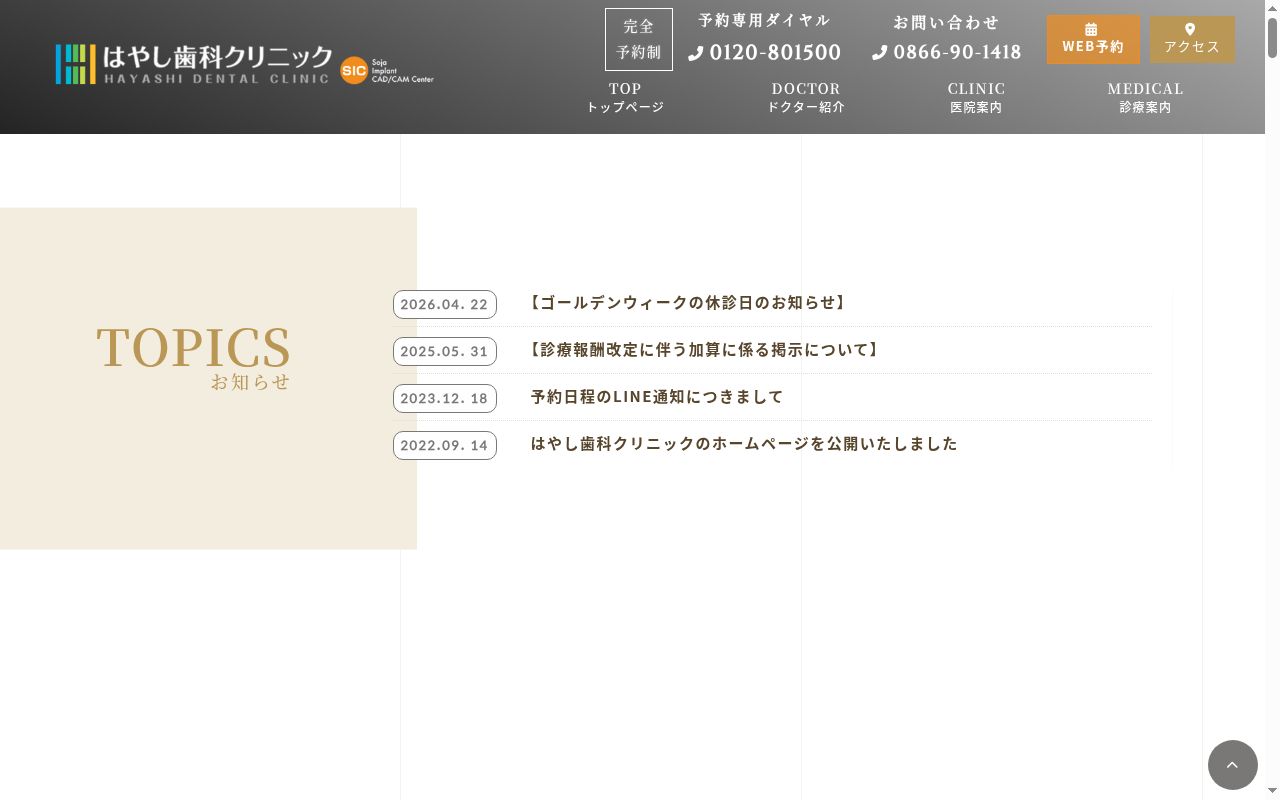This screenshot has height=800, width=1280.
Task: Call the reservation number 0120-801500
Action: [x=775, y=52]
